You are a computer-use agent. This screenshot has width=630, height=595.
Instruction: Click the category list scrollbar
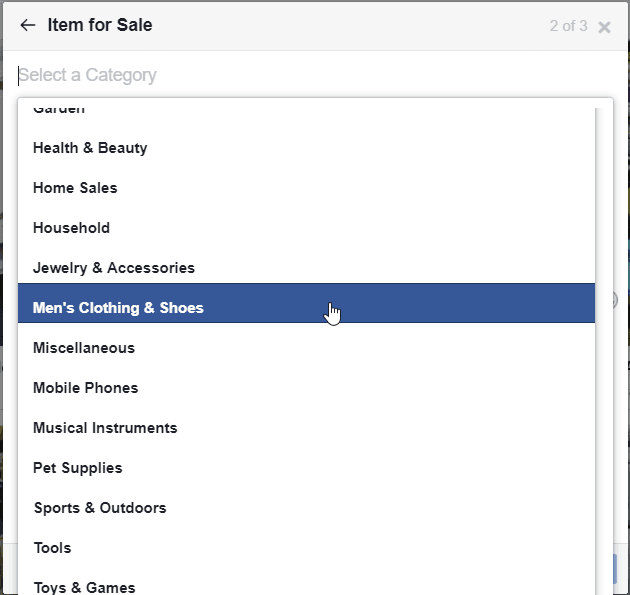(604, 352)
